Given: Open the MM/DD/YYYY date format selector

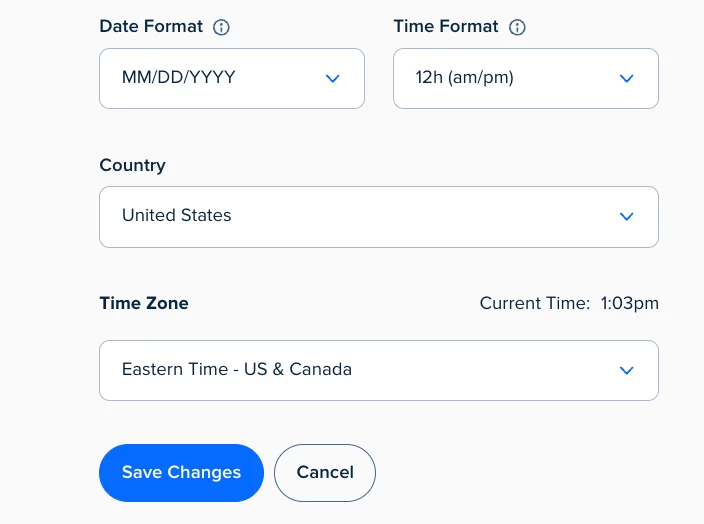Looking at the screenshot, I should point(232,79).
